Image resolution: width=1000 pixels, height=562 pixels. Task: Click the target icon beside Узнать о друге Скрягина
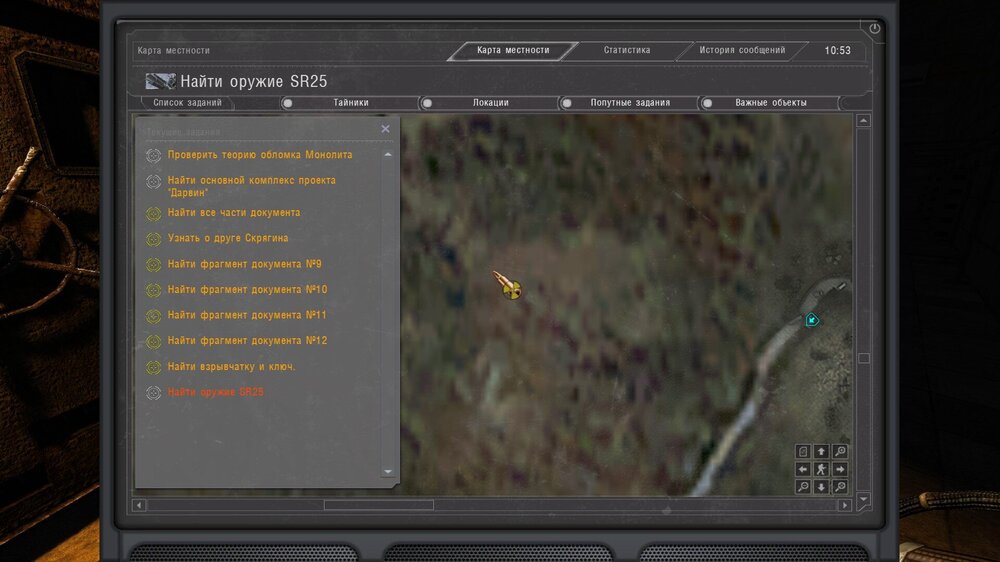coord(153,239)
